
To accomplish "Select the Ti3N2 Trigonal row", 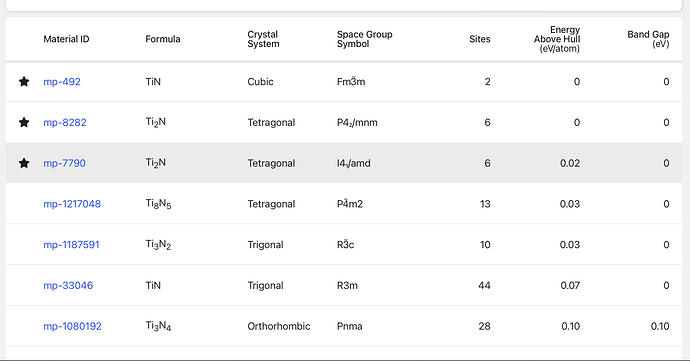I will tap(344, 245).
